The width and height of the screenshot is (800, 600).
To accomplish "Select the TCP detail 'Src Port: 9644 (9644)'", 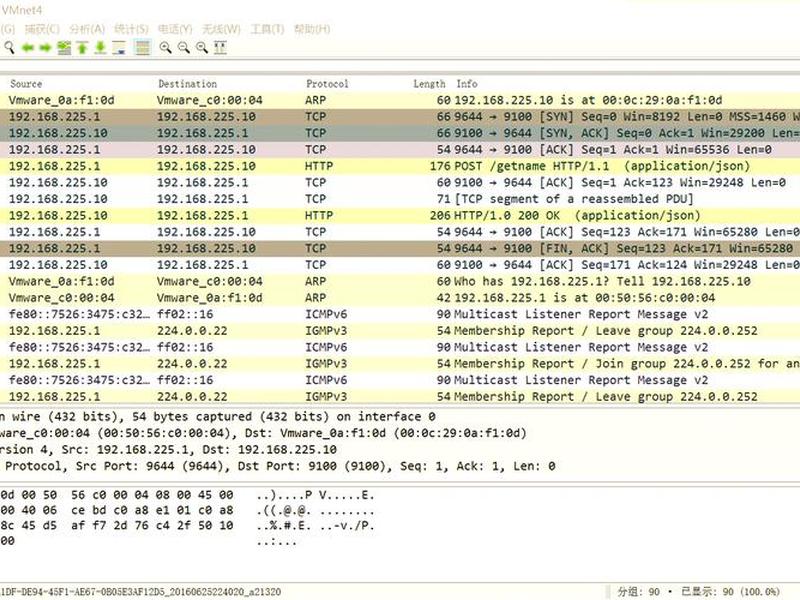I will (153, 466).
